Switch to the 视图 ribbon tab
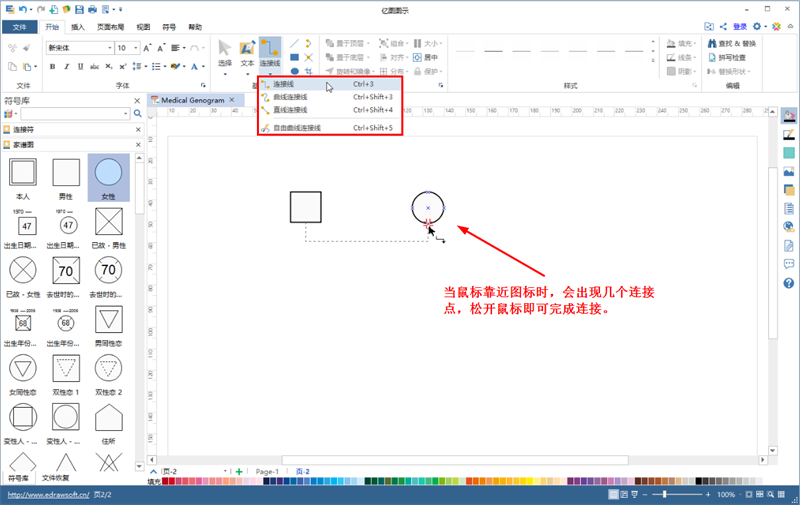 point(143,27)
